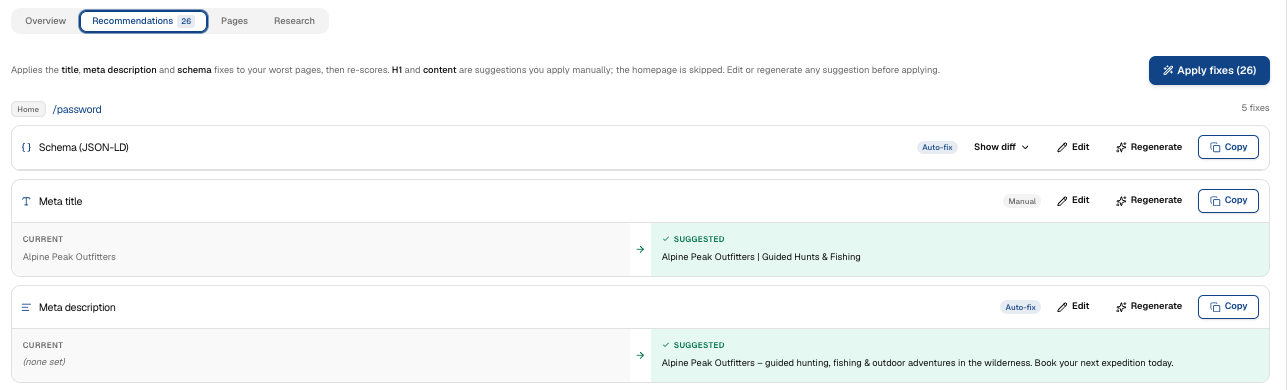
Task: Click the 'Meta description' heading text
Action: click(77, 307)
